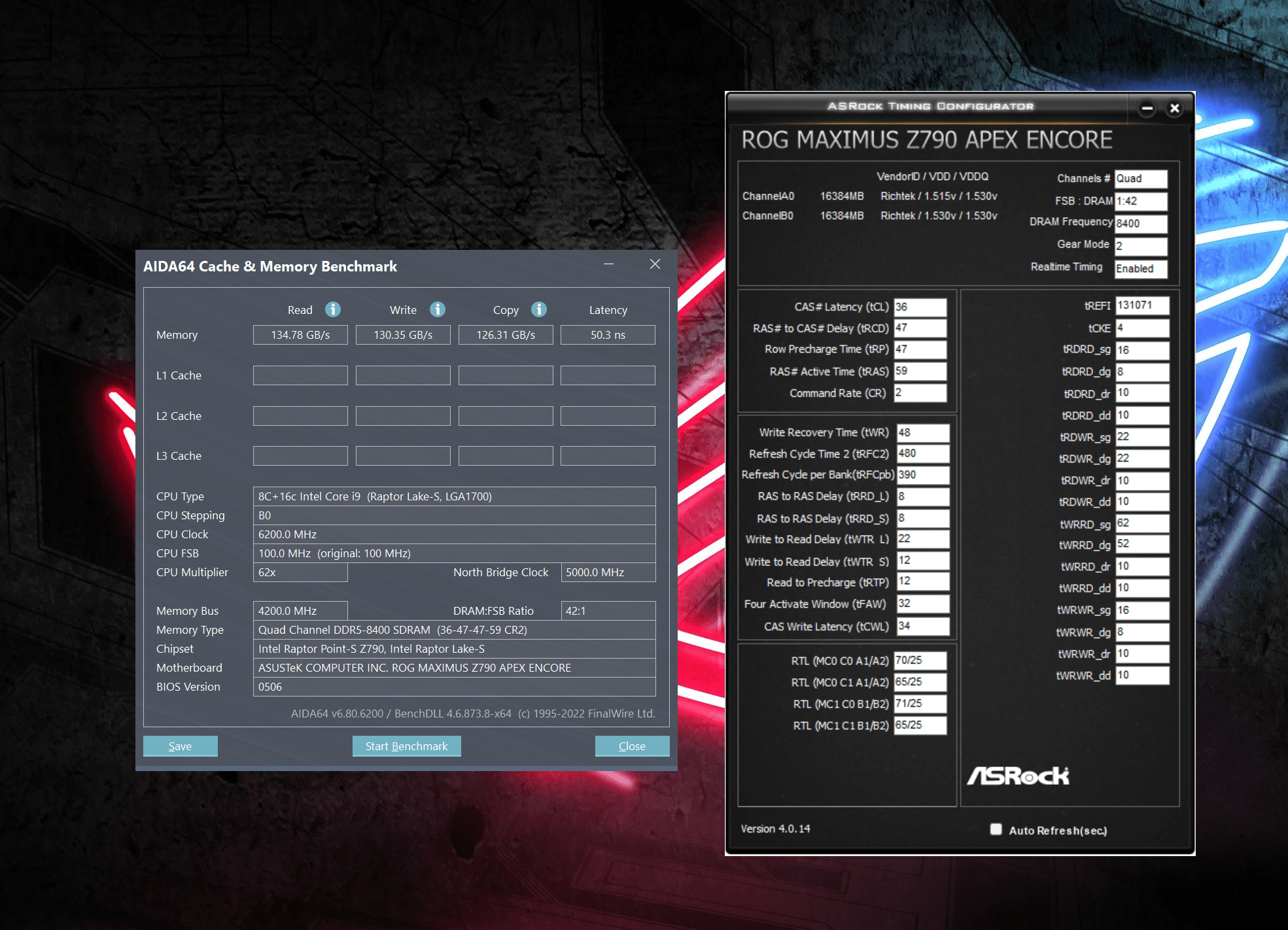Click the Memory Write result 130.35 GB/s
Screen dimensions: 1288x930
pos(403,335)
